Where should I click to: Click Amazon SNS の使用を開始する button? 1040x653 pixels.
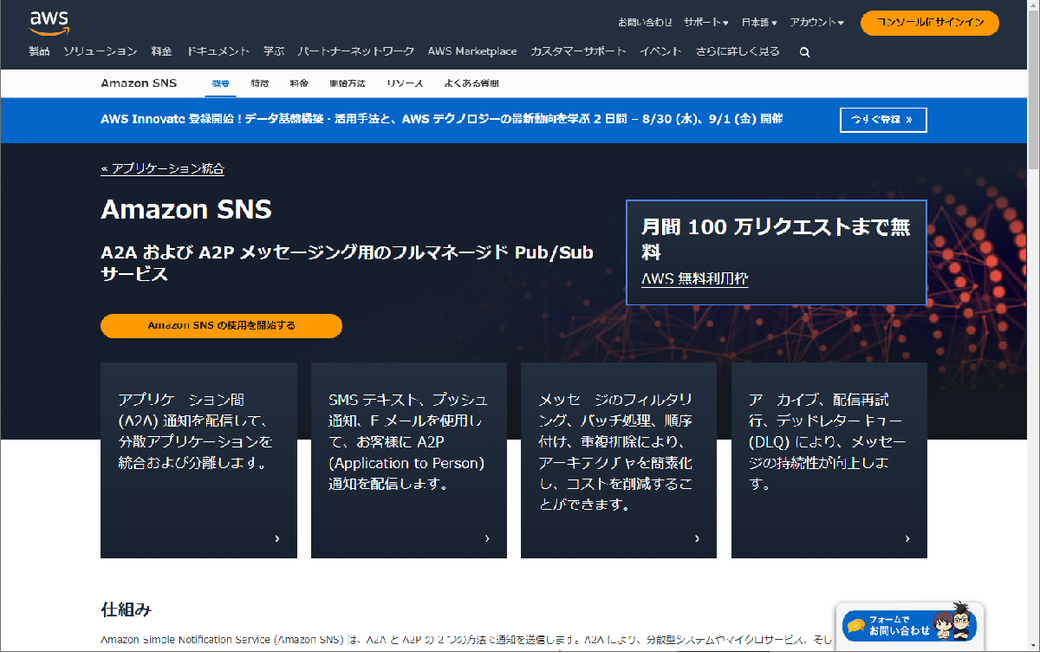click(221, 326)
